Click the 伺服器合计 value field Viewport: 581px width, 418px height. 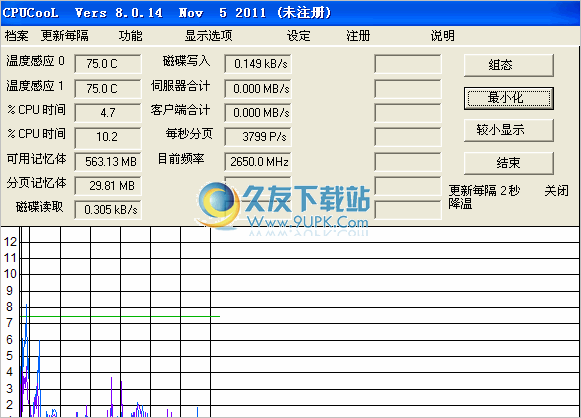(x=258, y=89)
